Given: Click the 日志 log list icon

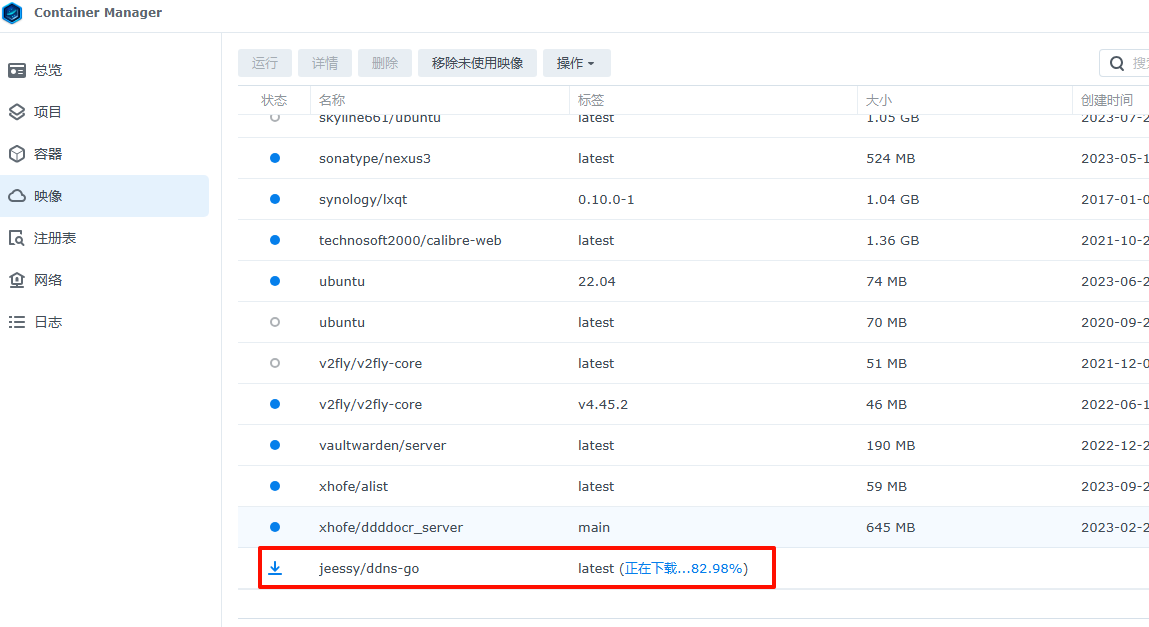Looking at the screenshot, I should (17, 322).
